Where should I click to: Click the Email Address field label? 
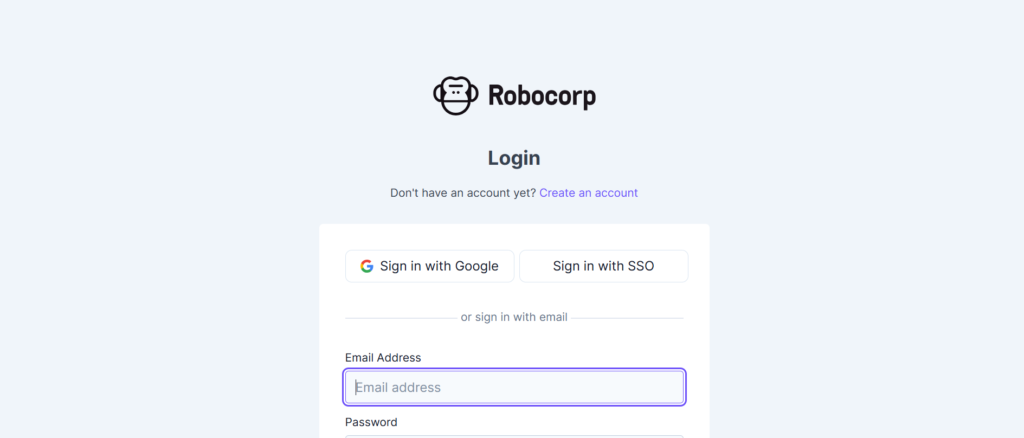tap(383, 357)
